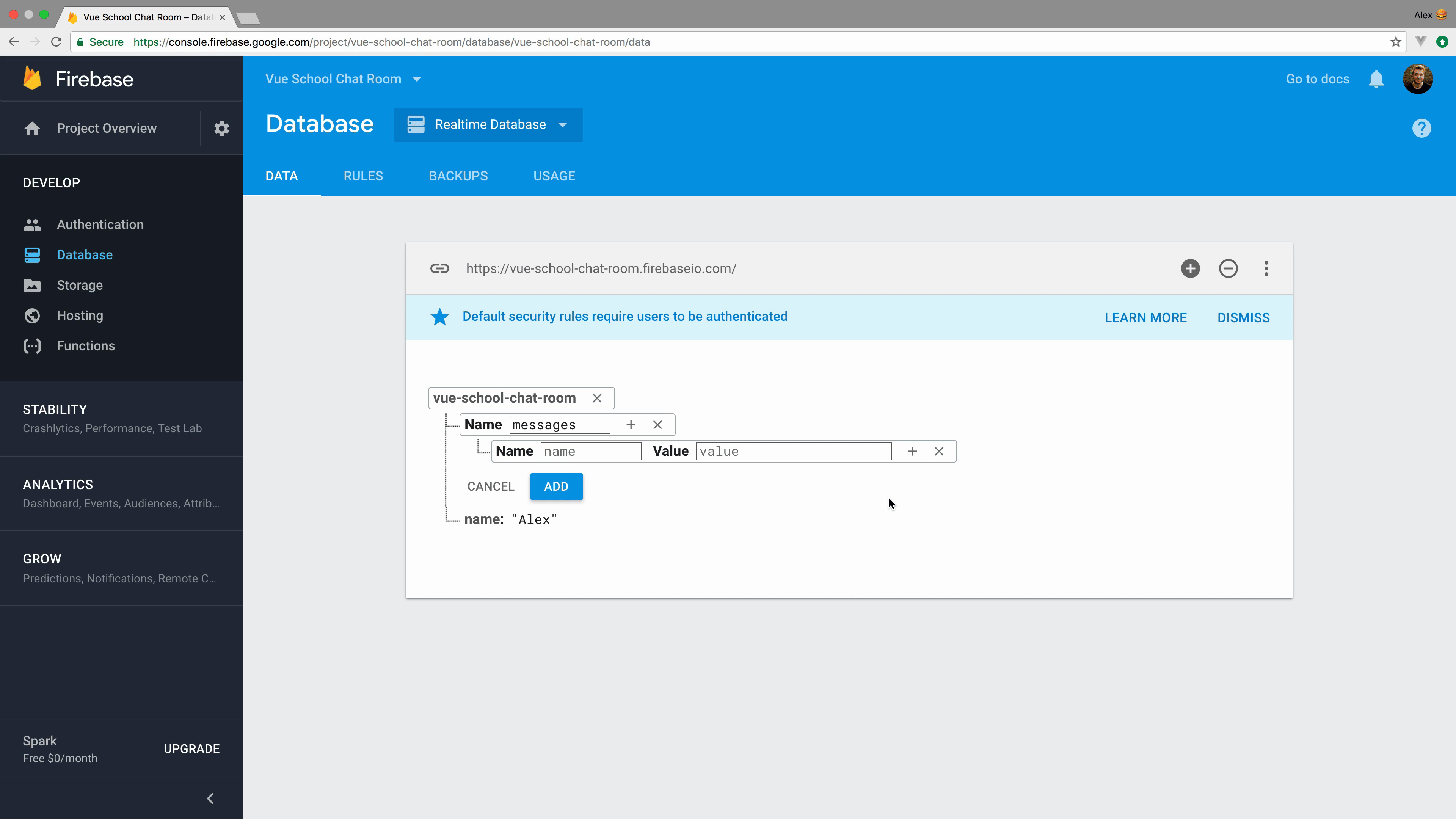Click the browser address bar URL
Viewport: 1456px width, 819px height.
coord(391,42)
